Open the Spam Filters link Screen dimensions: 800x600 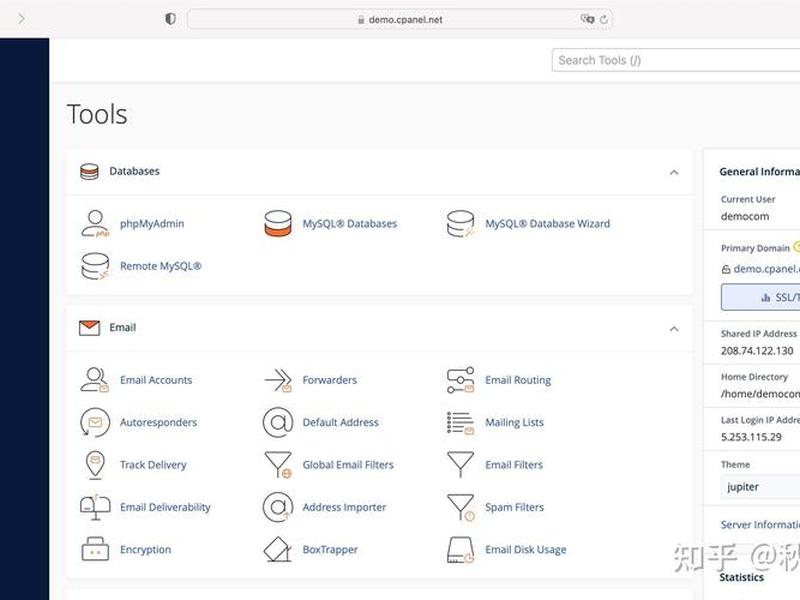click(514, 507)
